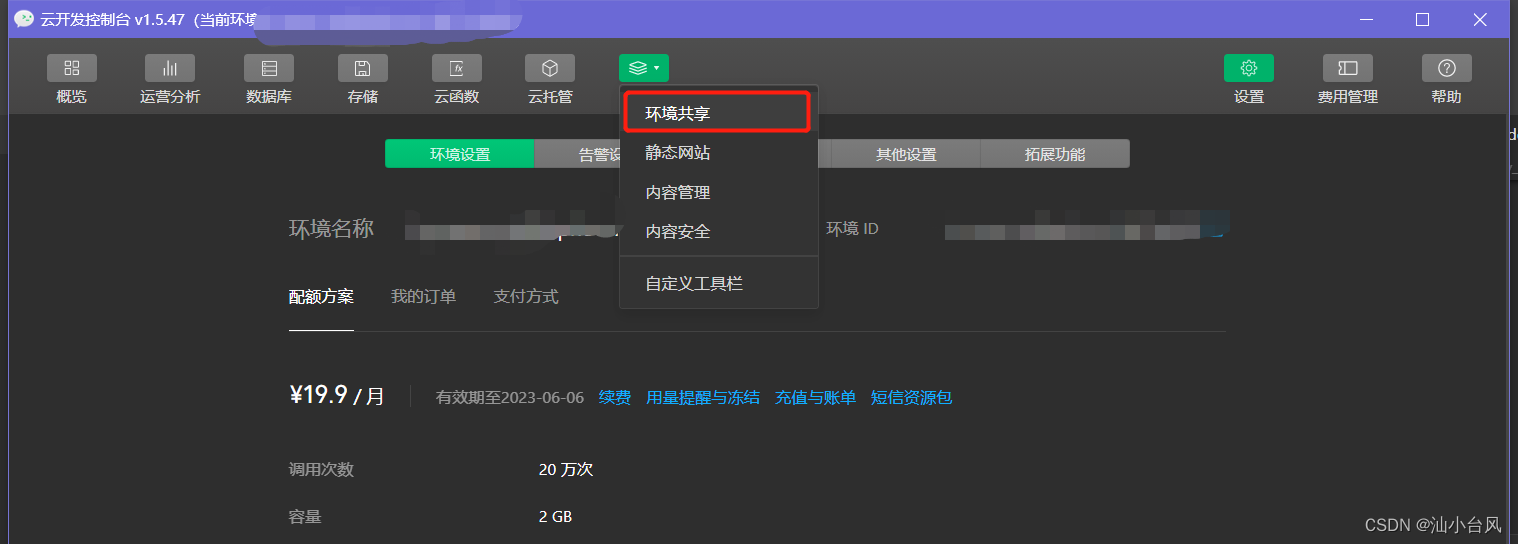Switch to the 环境设置 tab

click(x=460, y=154)
